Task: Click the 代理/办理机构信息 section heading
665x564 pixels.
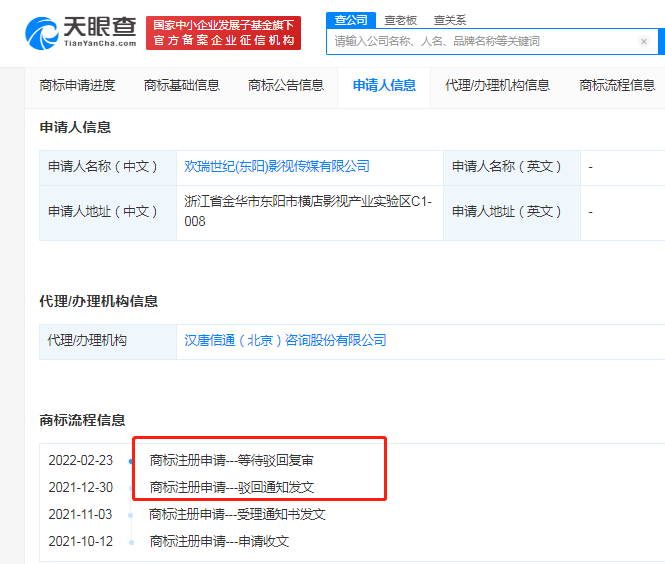Action: tap(98, 302)
